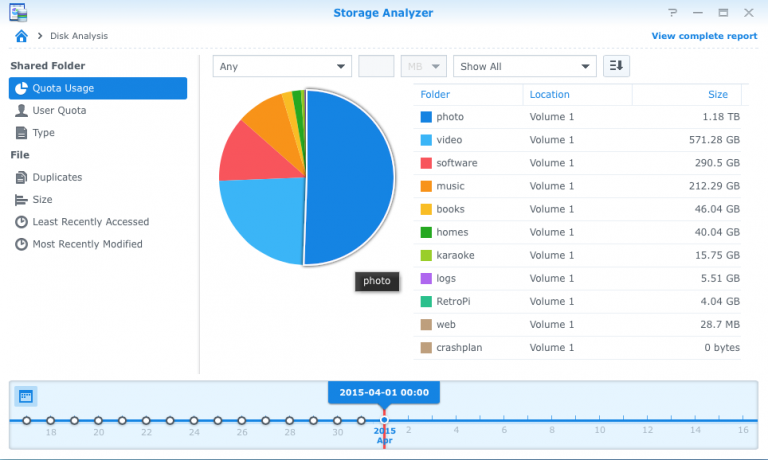Image resolution: width=768 pixels, height=460 pixels.
Task: Click the home icon in breadcrumb
Action: pos(21,36)
